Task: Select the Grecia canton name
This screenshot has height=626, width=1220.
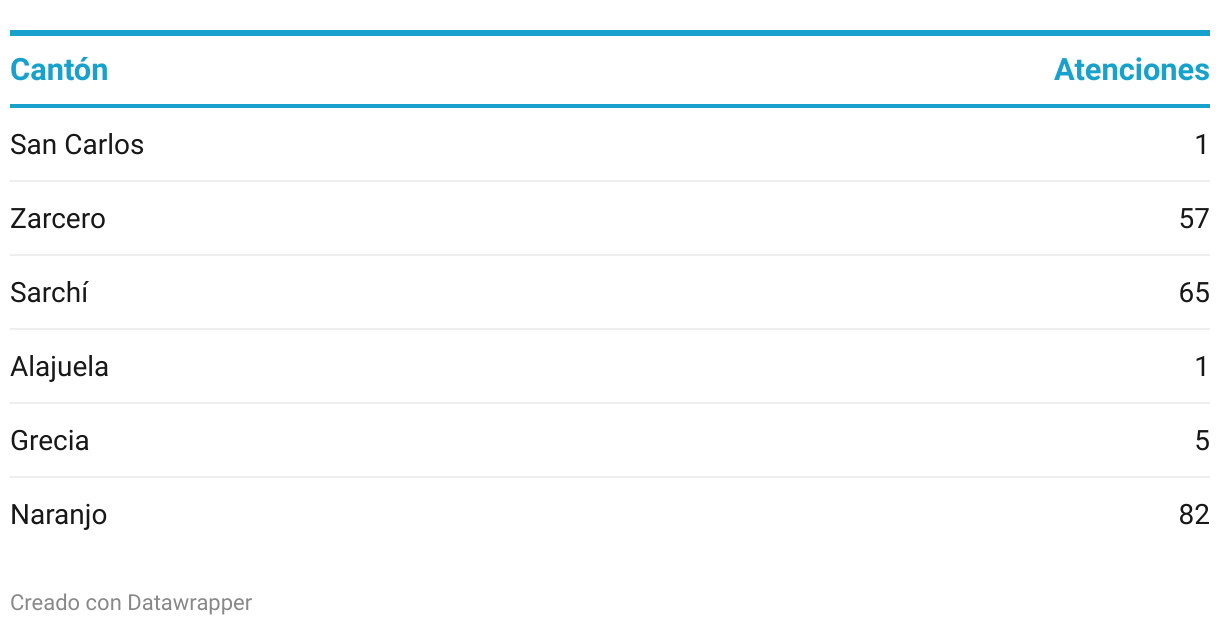Action: point(50,441)
